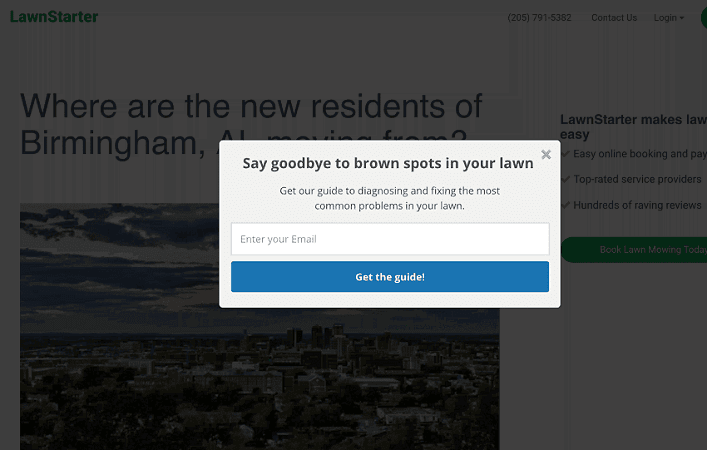Screen dimensions: 707x450
Task: Click the Book Lawn Mowing Today button
Action: point(640,250)
